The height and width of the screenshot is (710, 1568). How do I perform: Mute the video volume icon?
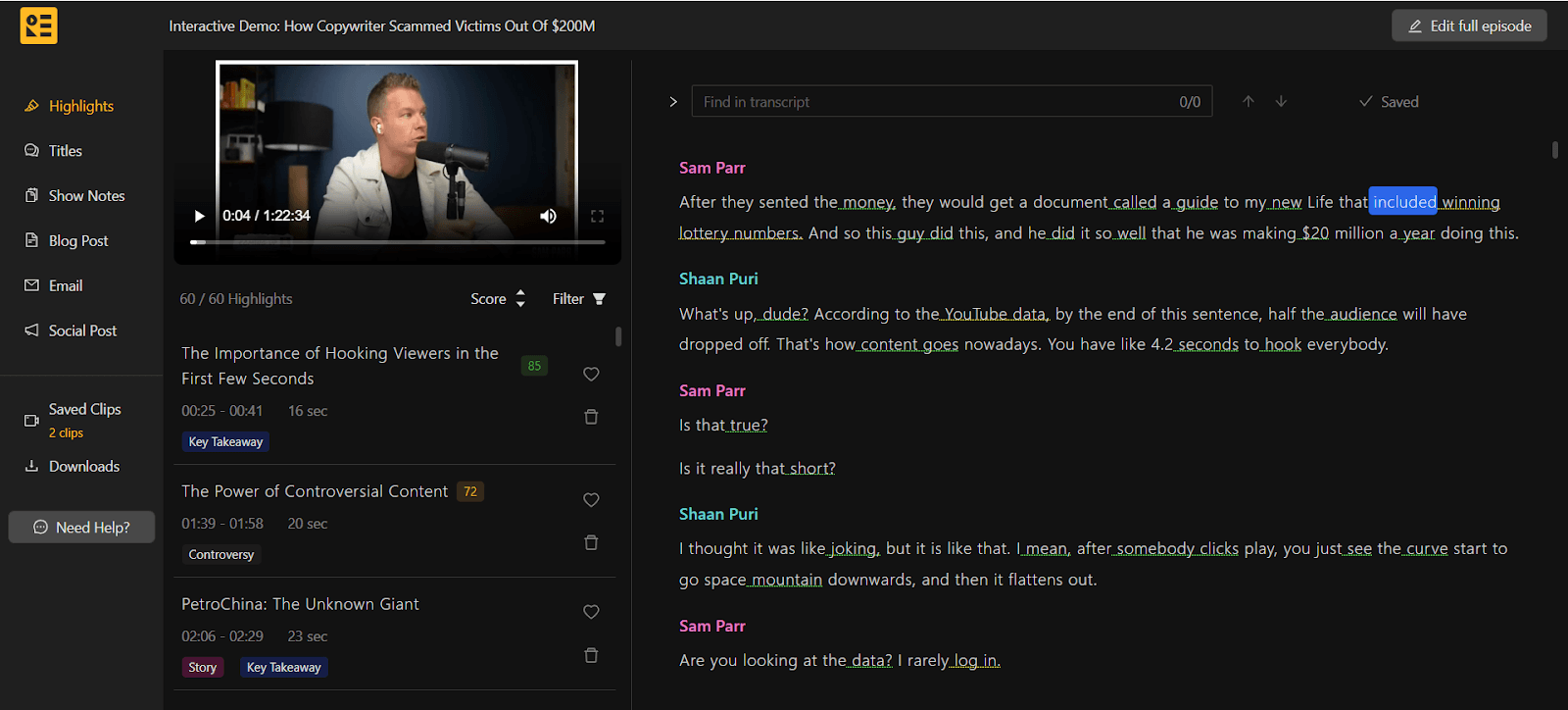(548, 216)
